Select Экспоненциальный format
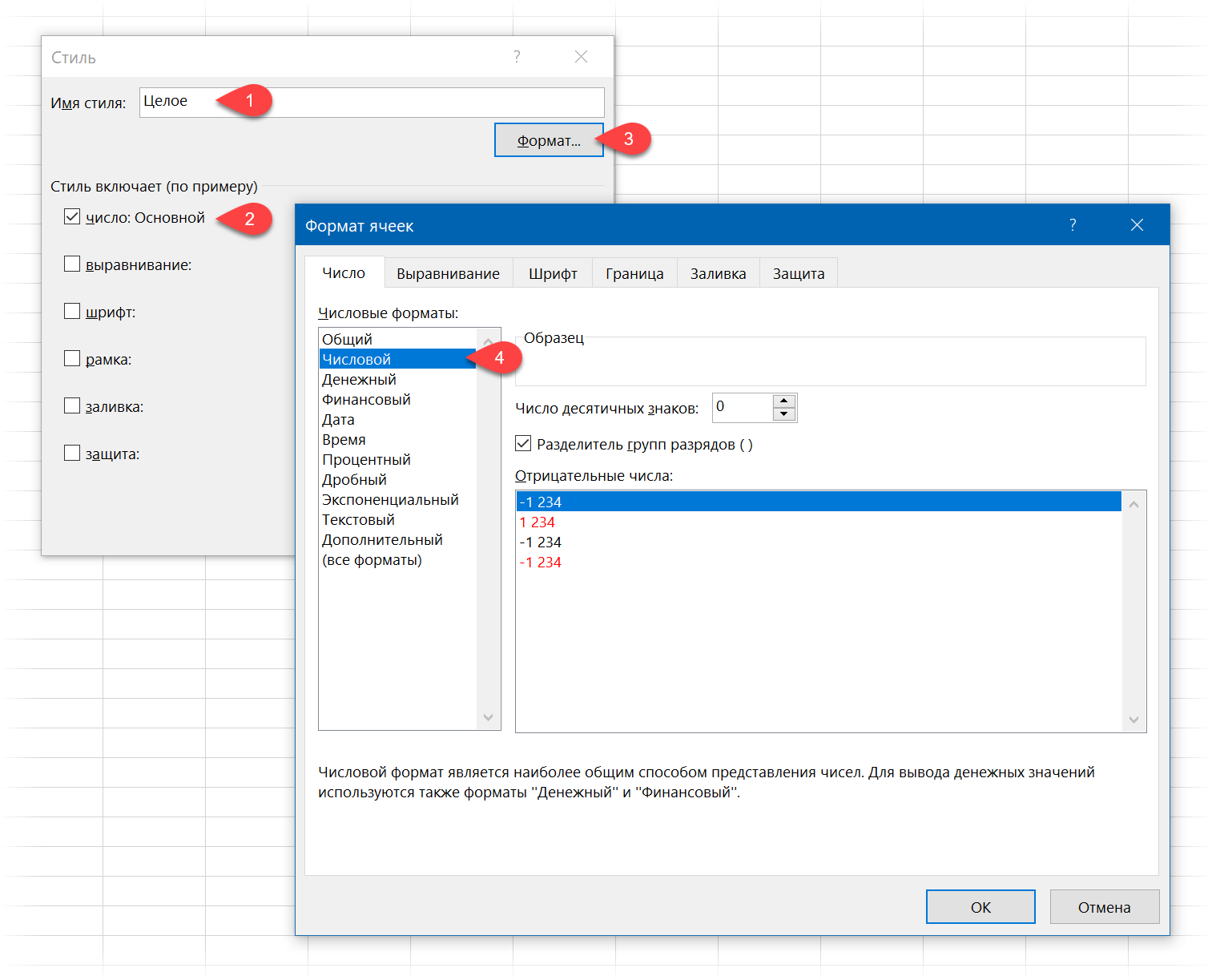This screenshot has width=1212, height=980. 398,499
